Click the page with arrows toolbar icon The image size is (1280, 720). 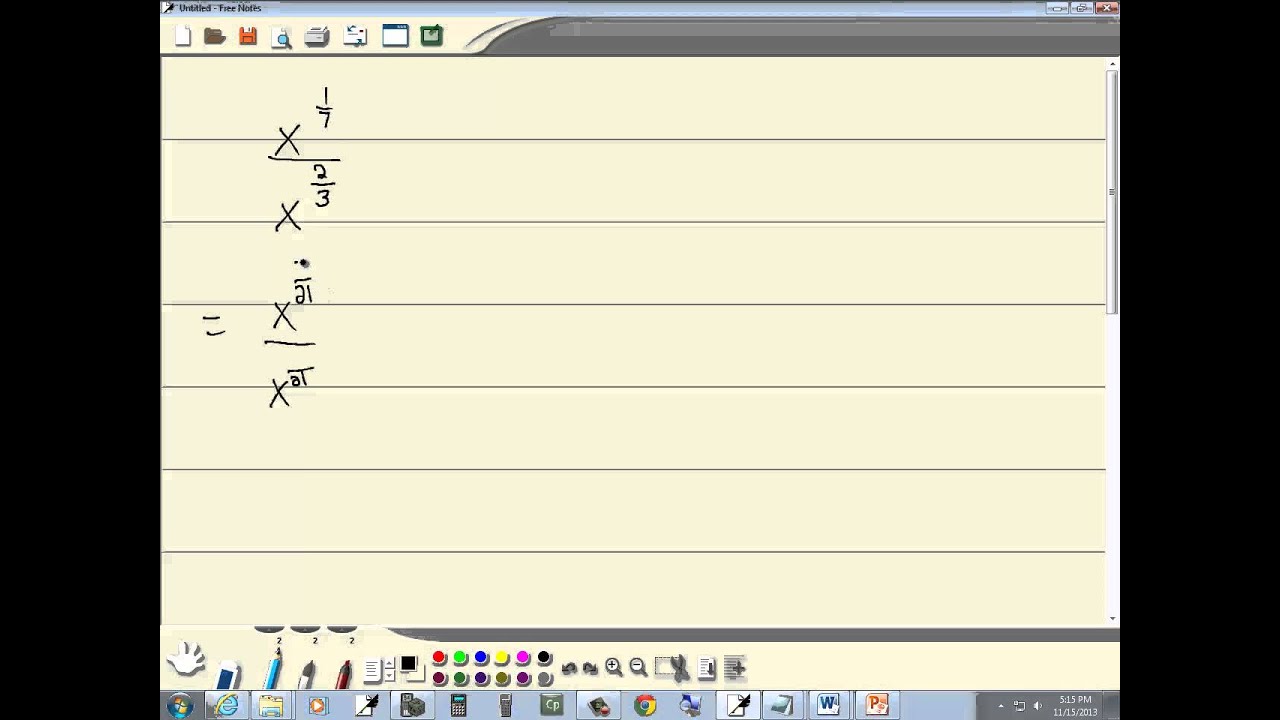pyautogui.click(x=355, y=37)
